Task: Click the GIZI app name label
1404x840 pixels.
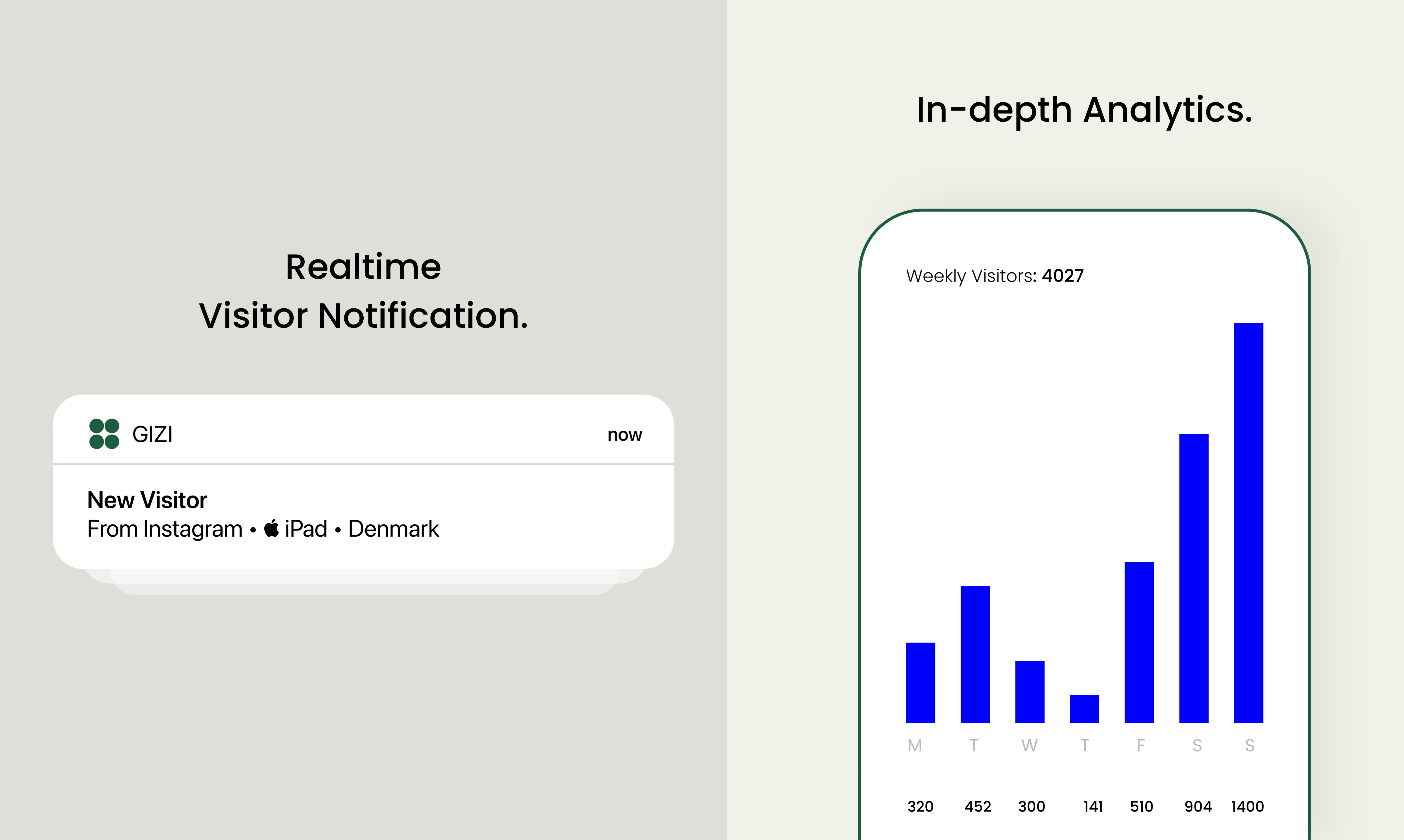Action: (152, 435)
